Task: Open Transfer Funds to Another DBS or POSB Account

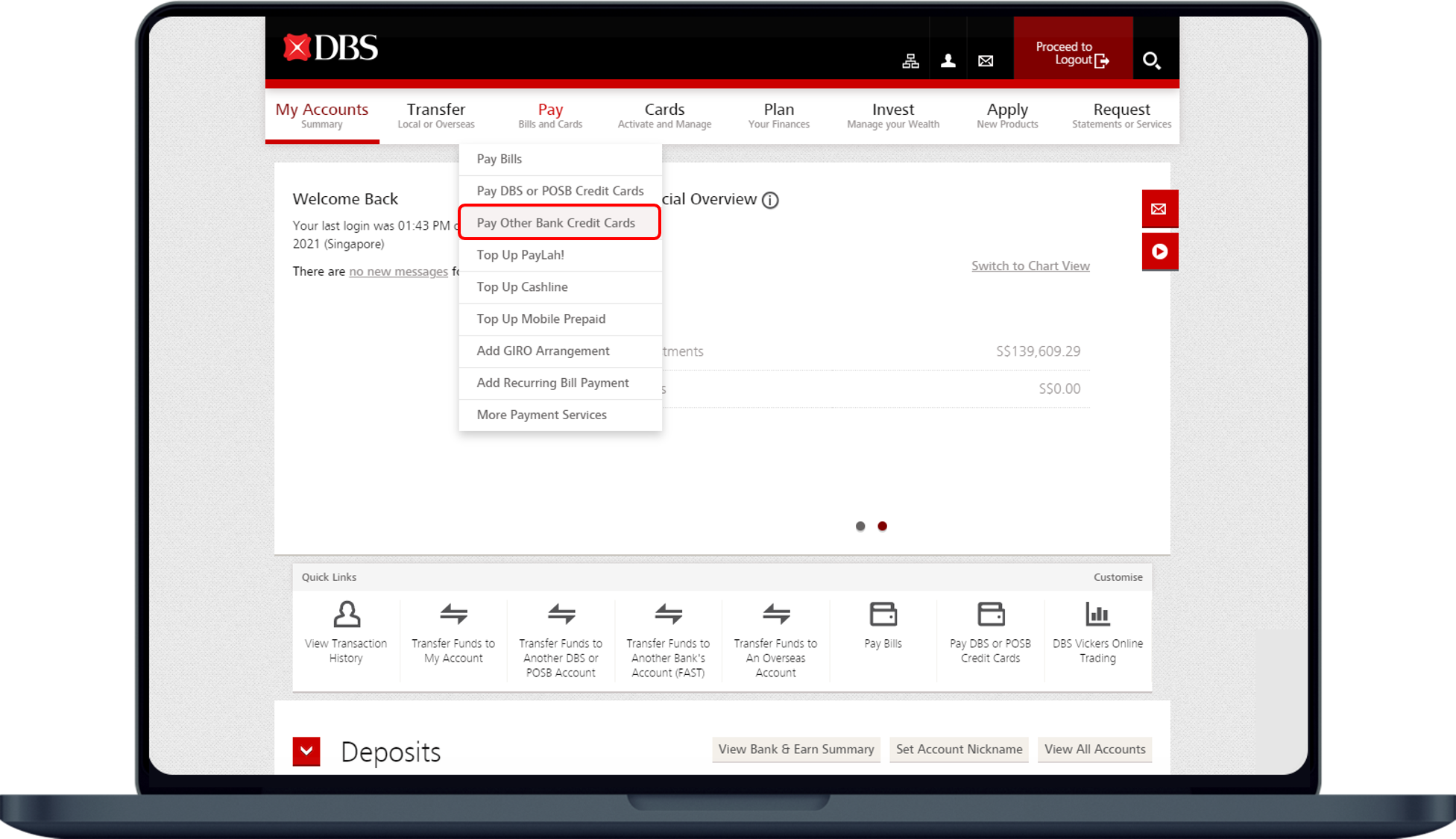Action: pyautogui.click(x=561, y=638)
